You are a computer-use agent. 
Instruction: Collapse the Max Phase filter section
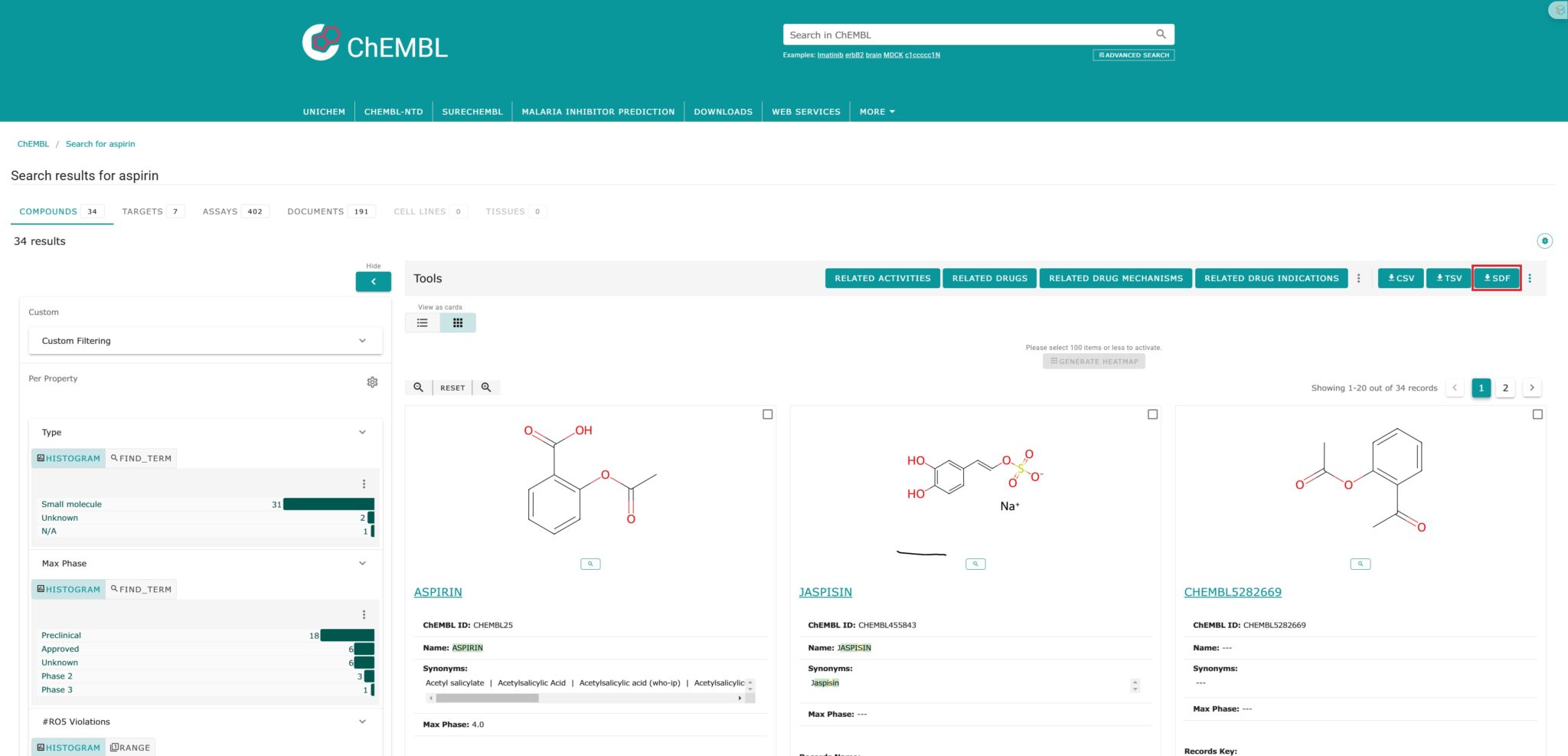point(362,564)
